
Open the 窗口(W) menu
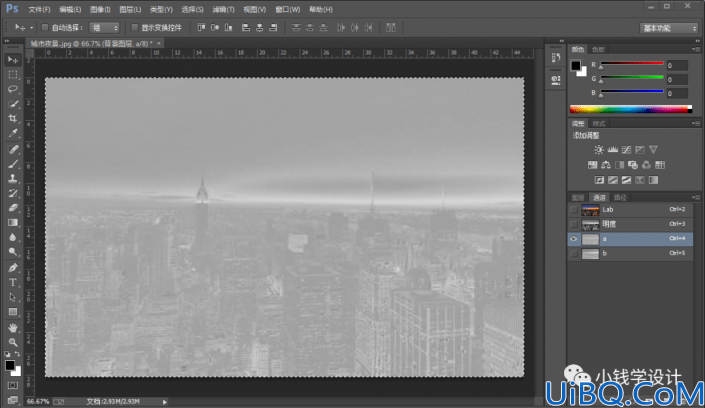288,9
